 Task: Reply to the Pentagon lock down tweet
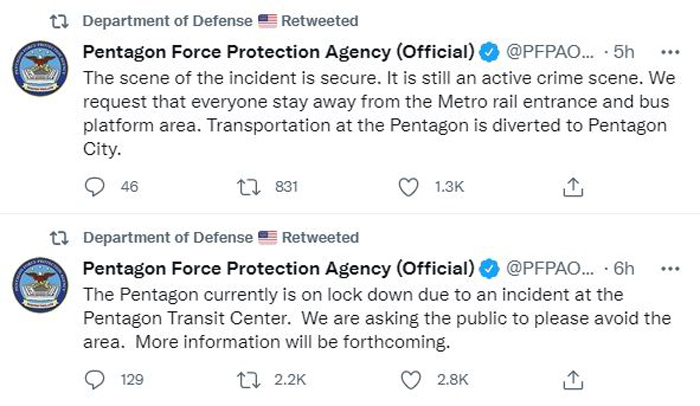[95, 380]
